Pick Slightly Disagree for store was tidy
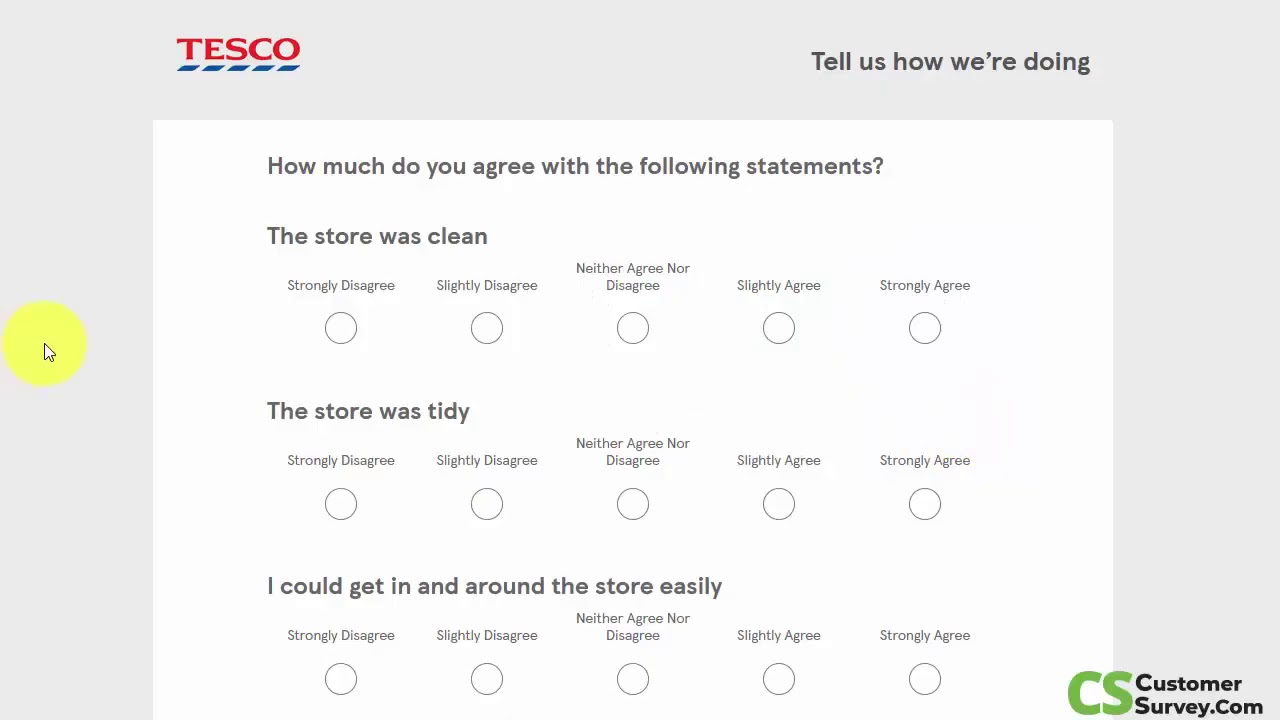 (487, 504)
